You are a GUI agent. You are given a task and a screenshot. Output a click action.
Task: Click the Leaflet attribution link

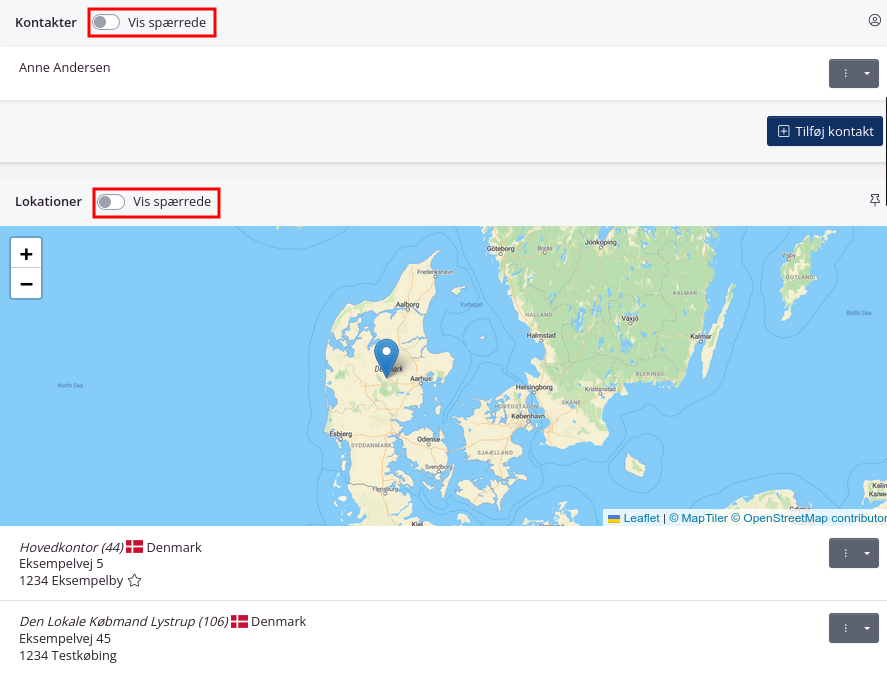pyautogui.click(x=640, y=517)
